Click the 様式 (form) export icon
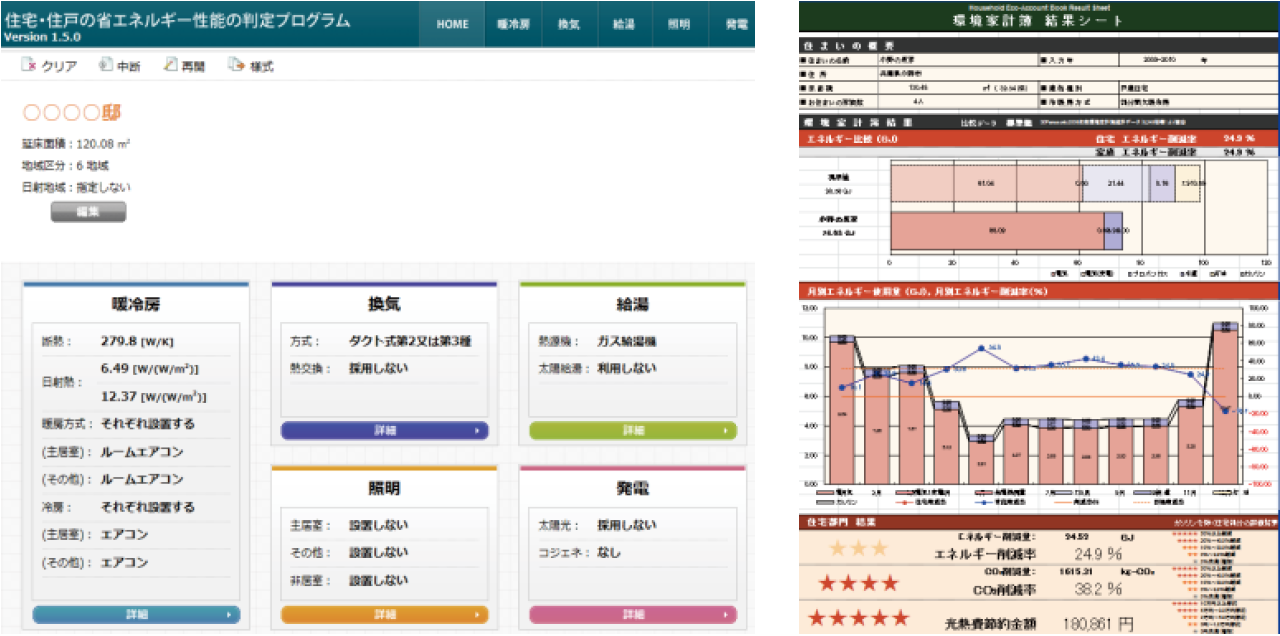 (236, 66)
